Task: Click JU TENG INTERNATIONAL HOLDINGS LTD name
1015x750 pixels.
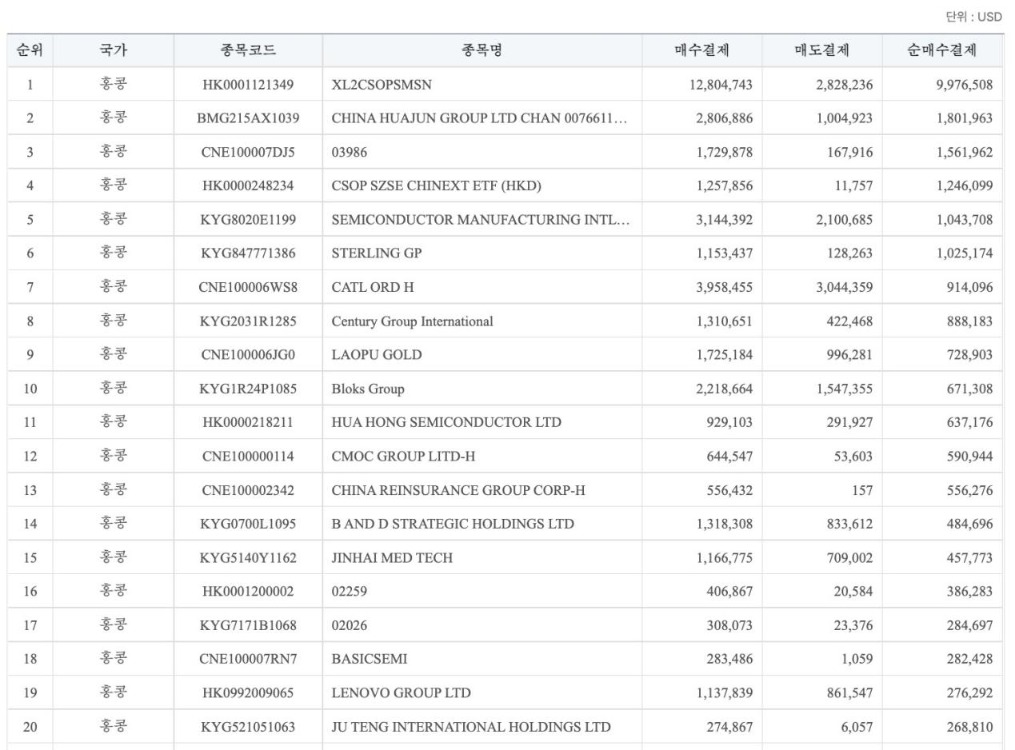Action: (x=471, y=727)
